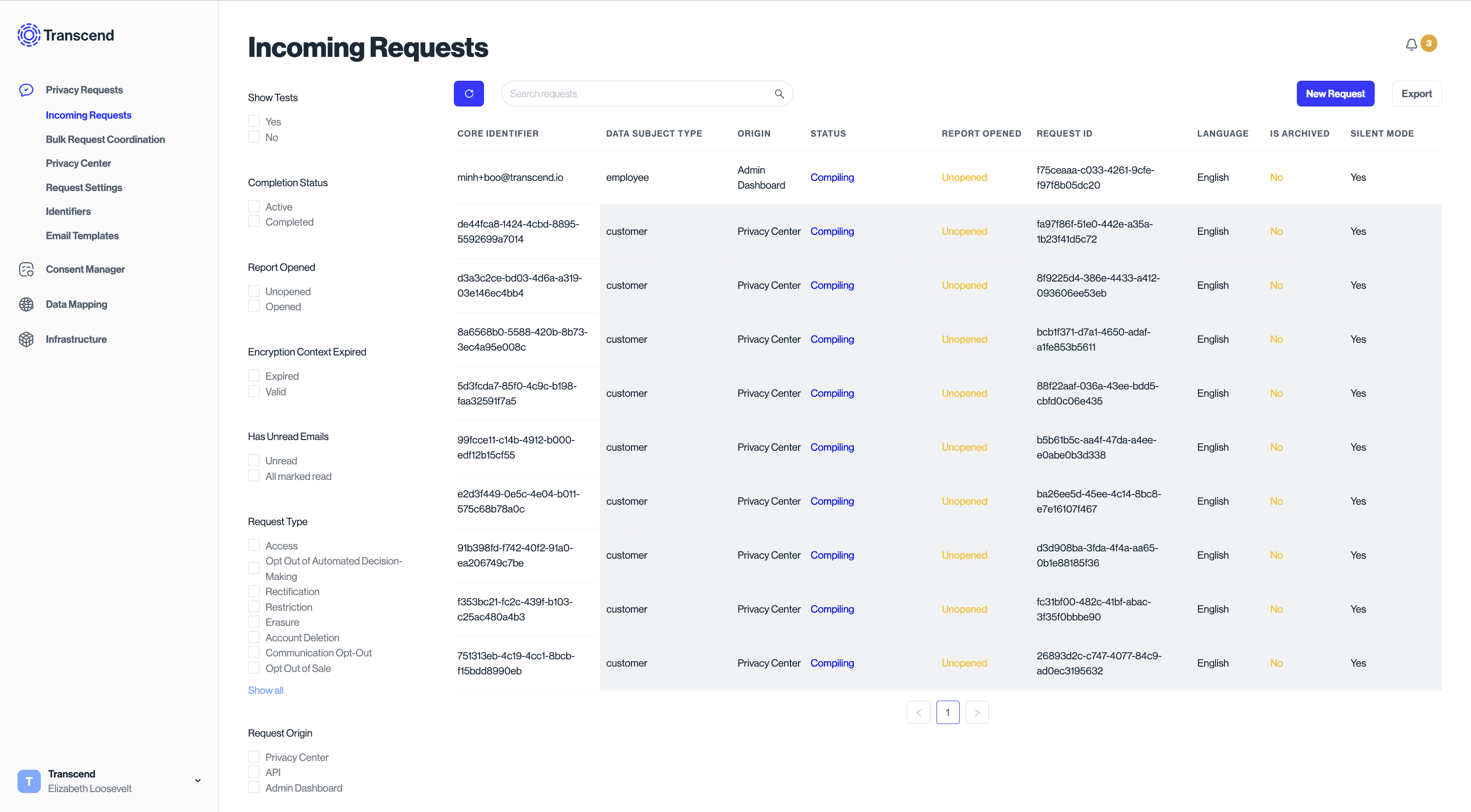Click the Infrastructure cube icon
Viewport: 1471px width, 812px height.
pos(26,339)
